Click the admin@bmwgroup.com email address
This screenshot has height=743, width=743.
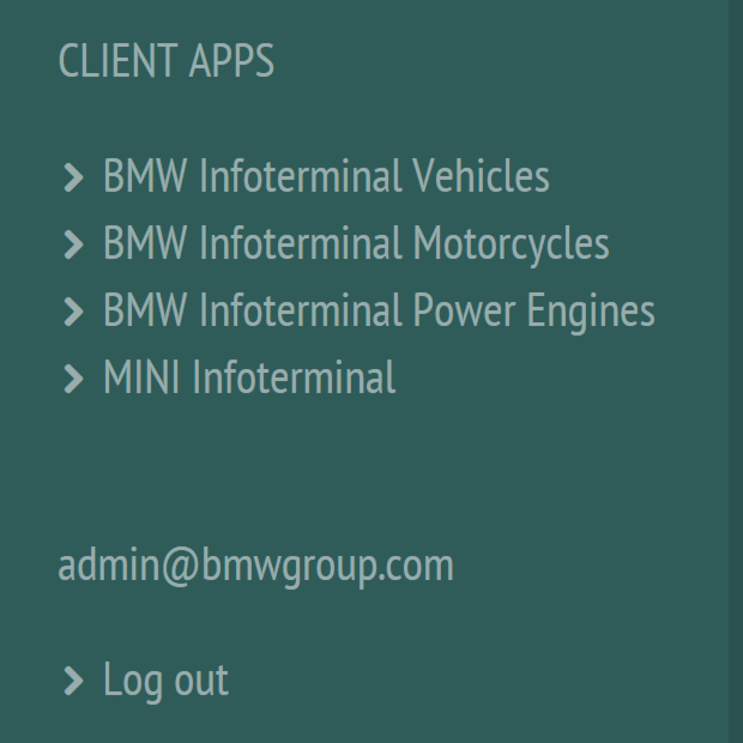coord(256,566)
